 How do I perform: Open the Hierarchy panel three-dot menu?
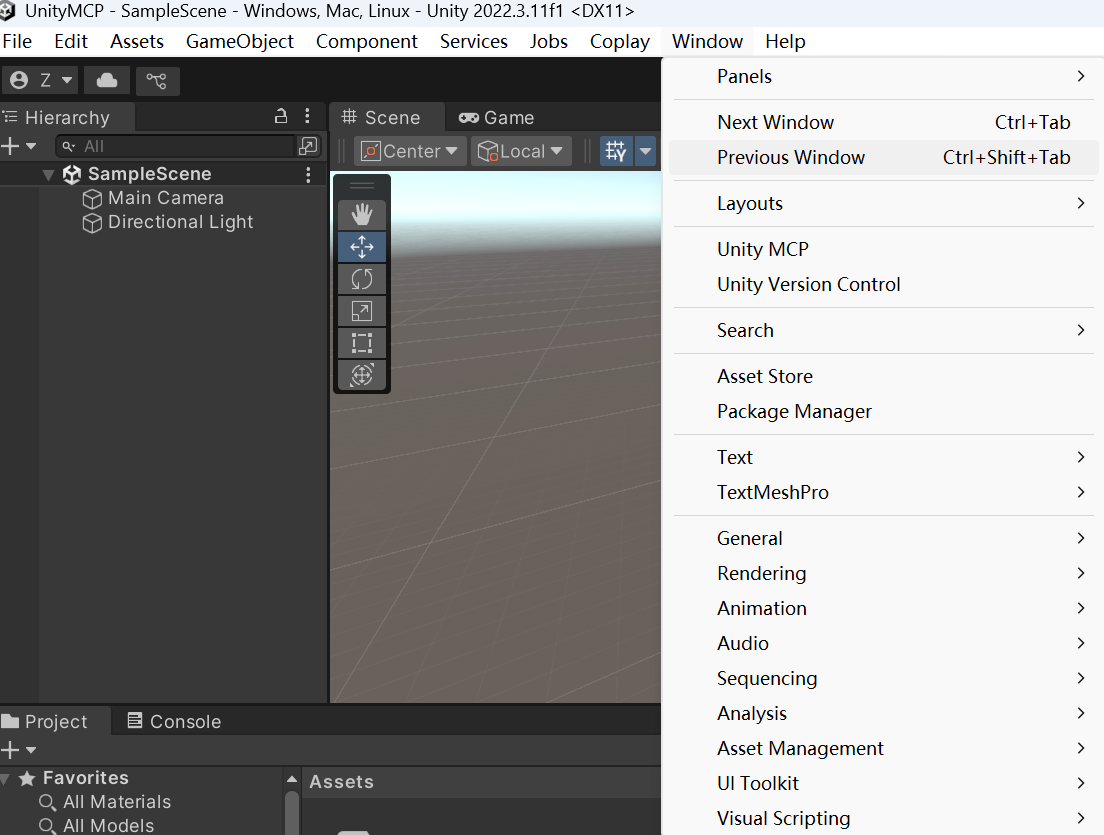coord(307,116)
